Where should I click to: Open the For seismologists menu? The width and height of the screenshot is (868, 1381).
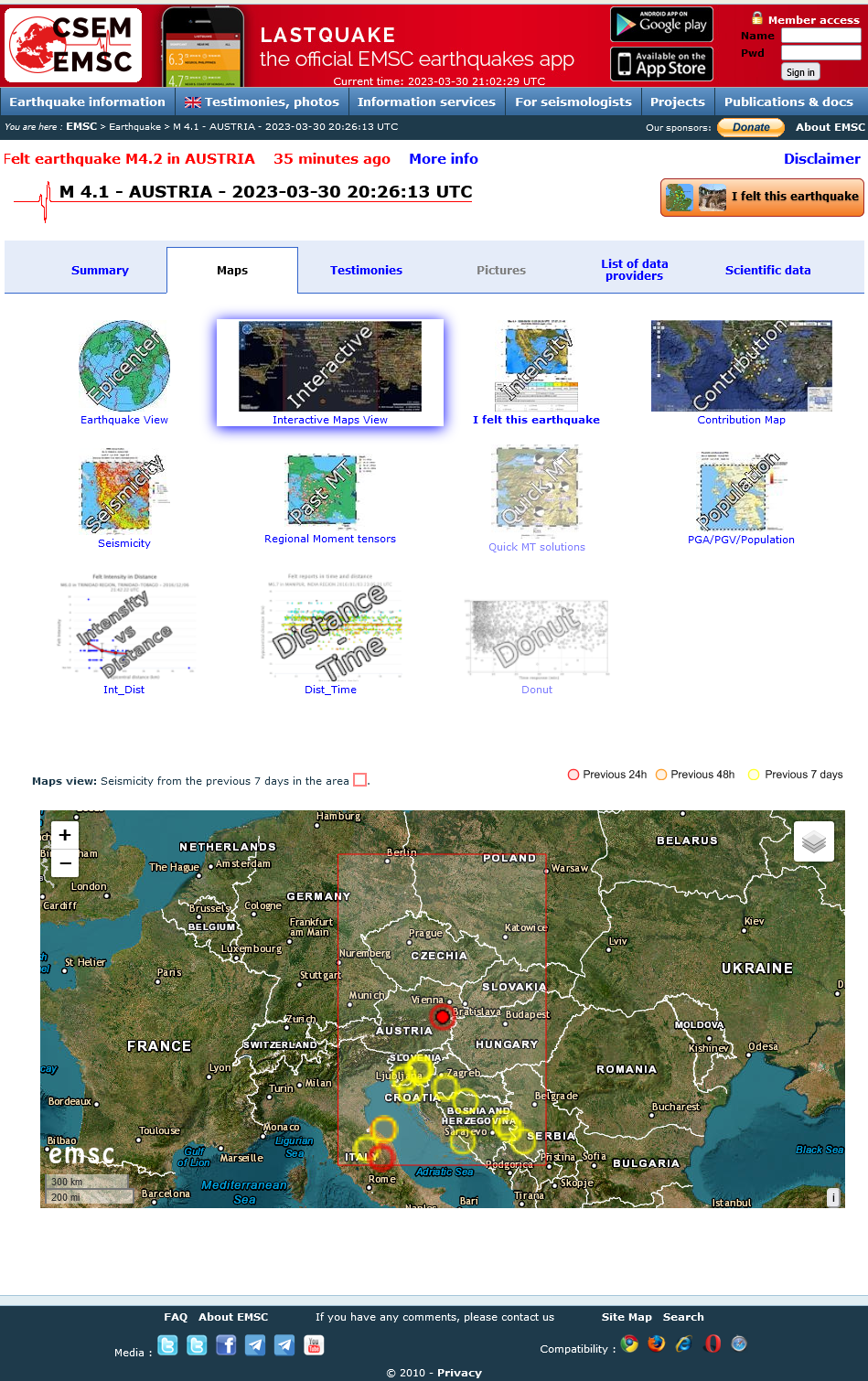[x=573, y=102]
